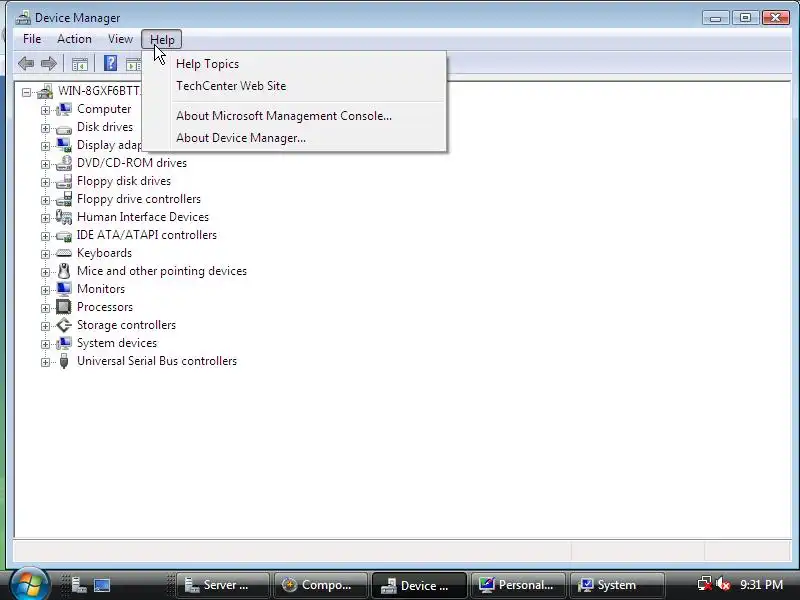
Task: Click the Mice and other pointing devices icon
Action: 64,271
